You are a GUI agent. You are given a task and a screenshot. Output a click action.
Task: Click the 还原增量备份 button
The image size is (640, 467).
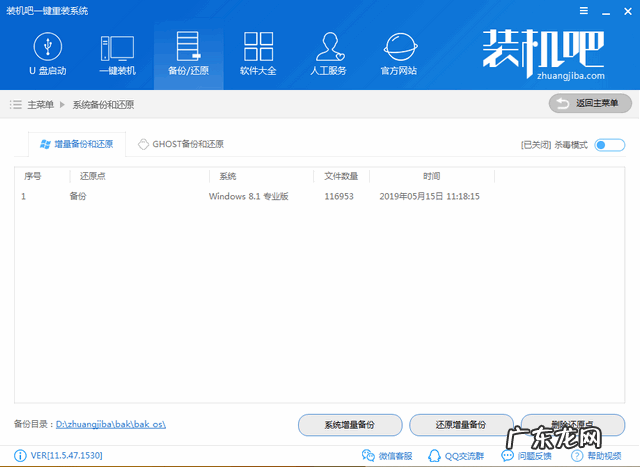pyautogui.click(x=461, y=425)
